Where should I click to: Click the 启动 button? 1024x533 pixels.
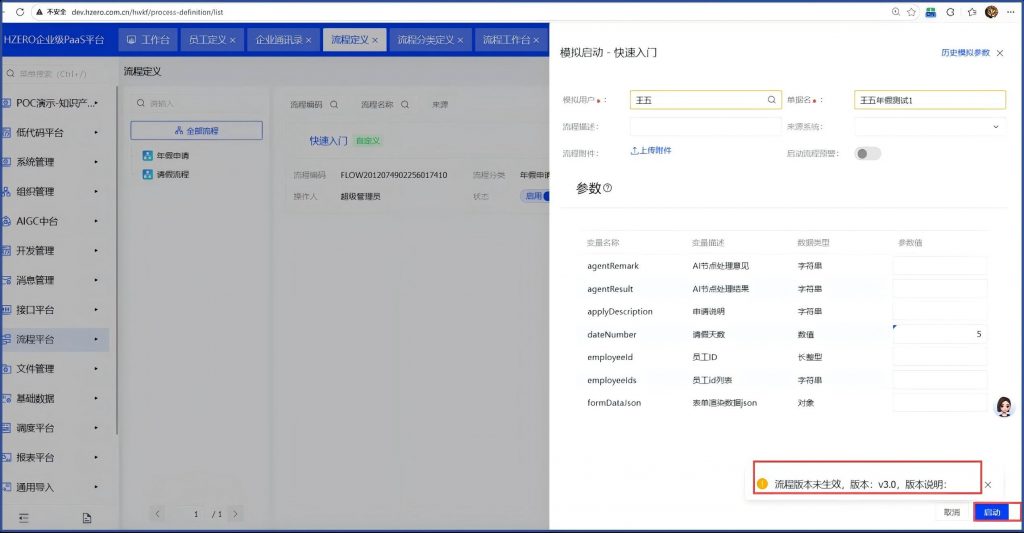(x=991, y=512)
